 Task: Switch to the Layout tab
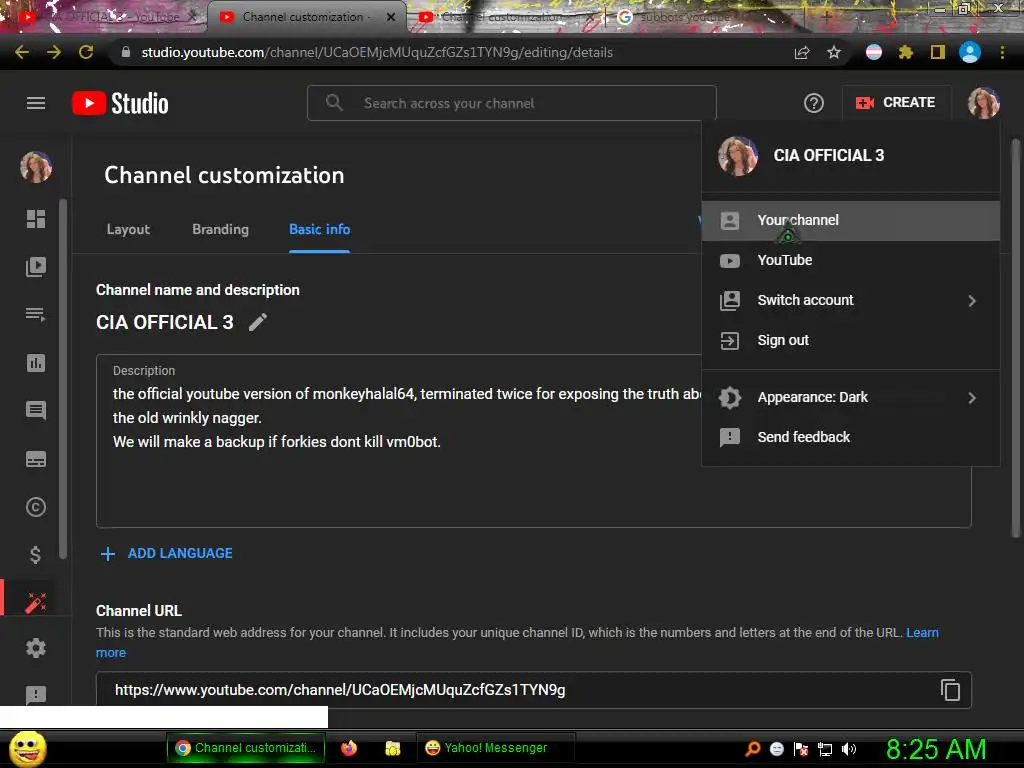(128, 229)
